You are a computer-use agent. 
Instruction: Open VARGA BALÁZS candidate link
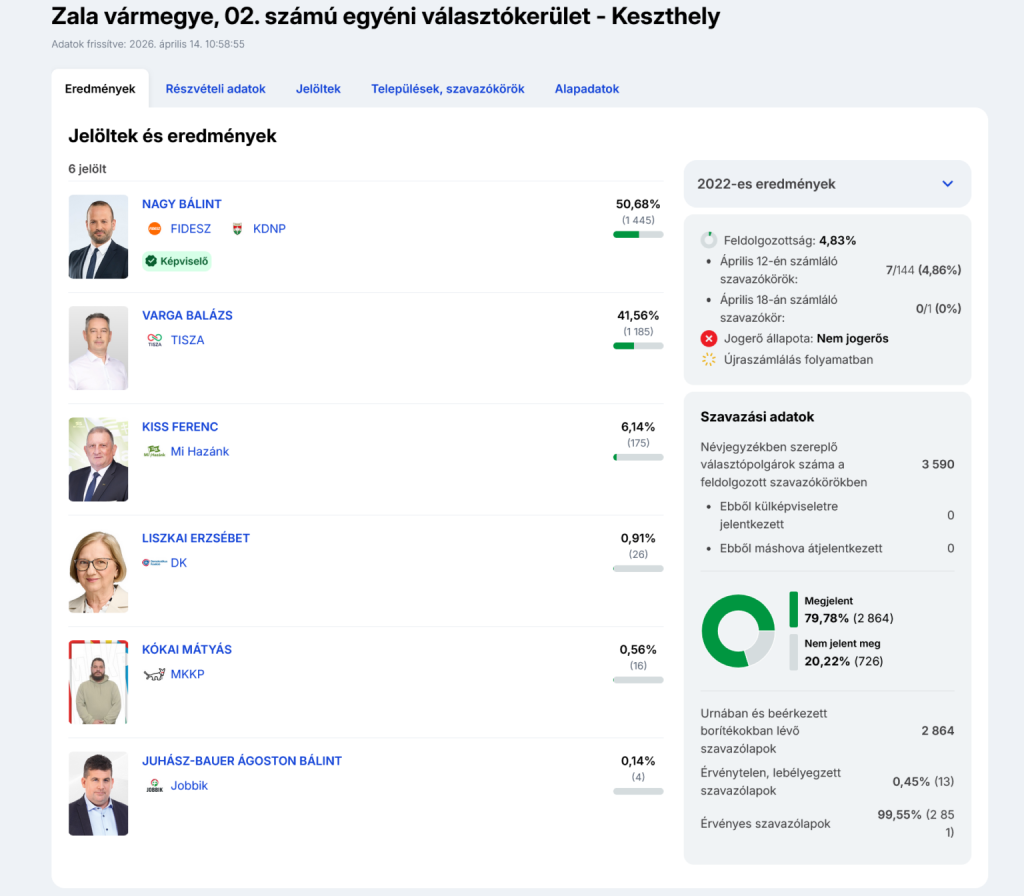(x=187, y=315)
